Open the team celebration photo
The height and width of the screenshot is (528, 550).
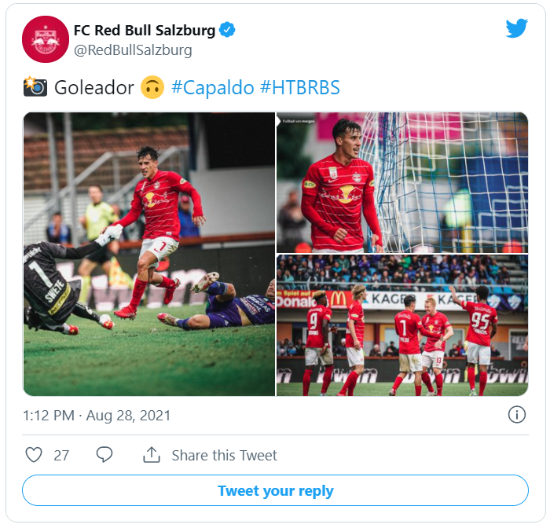point(402,325)
